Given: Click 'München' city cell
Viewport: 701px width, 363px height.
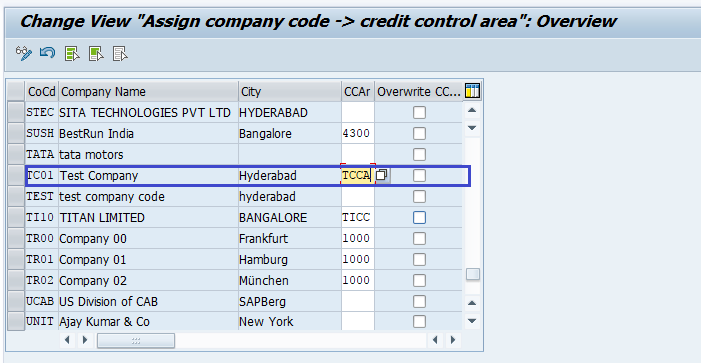Looking at the screenshot, I should coord(290,281).
